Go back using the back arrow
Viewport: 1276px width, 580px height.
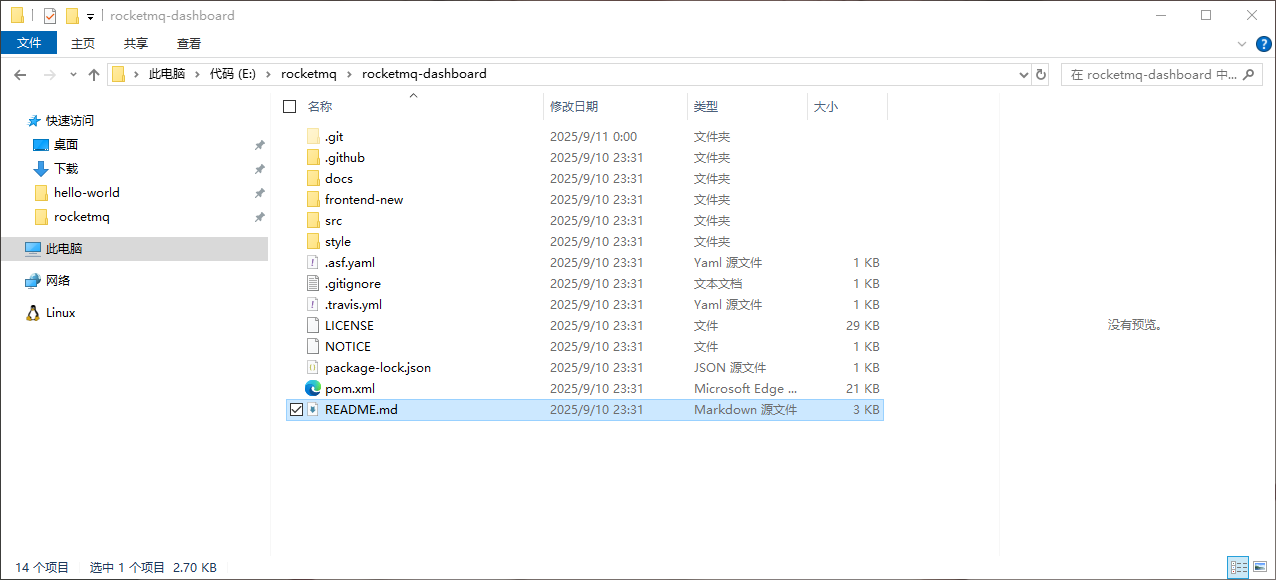point(20,73)
